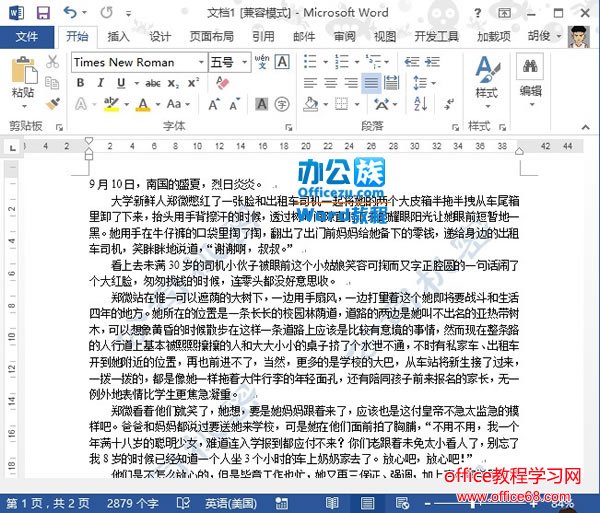Image resolution: width=600 pixels, height=513 pixels.
Task: Center align the paragraph
Action: (x=331, y=83)
